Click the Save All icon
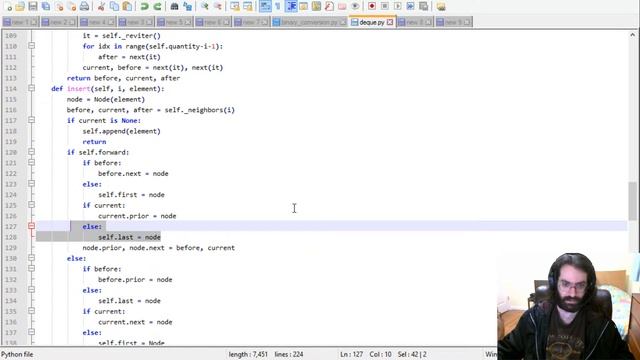The width and height of the screenshot is (640, 360). (46, 6)
